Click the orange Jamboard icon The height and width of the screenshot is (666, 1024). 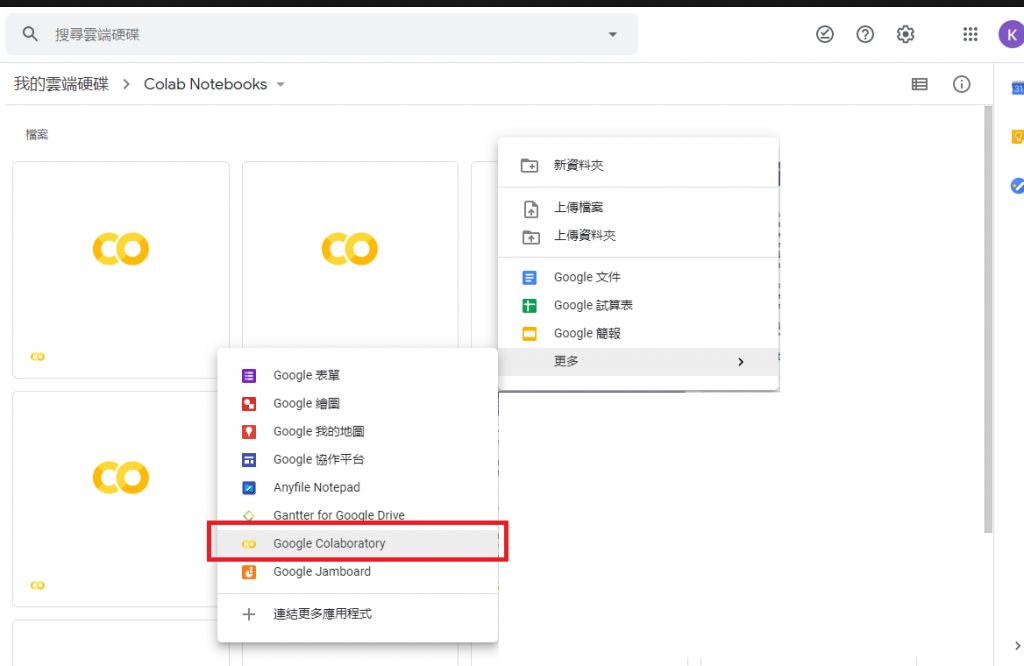249,572
